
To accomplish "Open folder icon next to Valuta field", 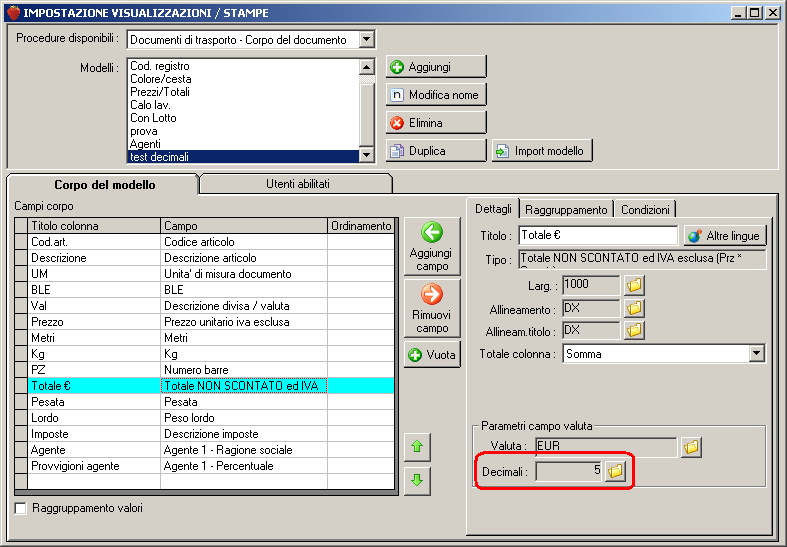I will (691, 447).
